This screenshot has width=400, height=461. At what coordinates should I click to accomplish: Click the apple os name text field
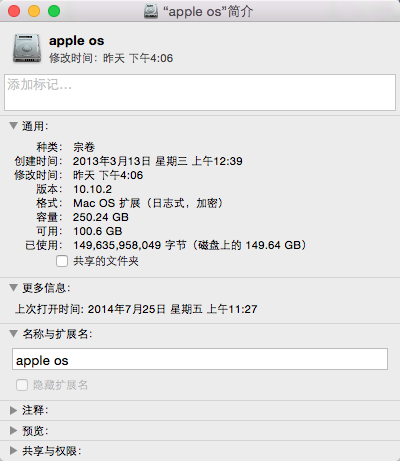point(200,359)
